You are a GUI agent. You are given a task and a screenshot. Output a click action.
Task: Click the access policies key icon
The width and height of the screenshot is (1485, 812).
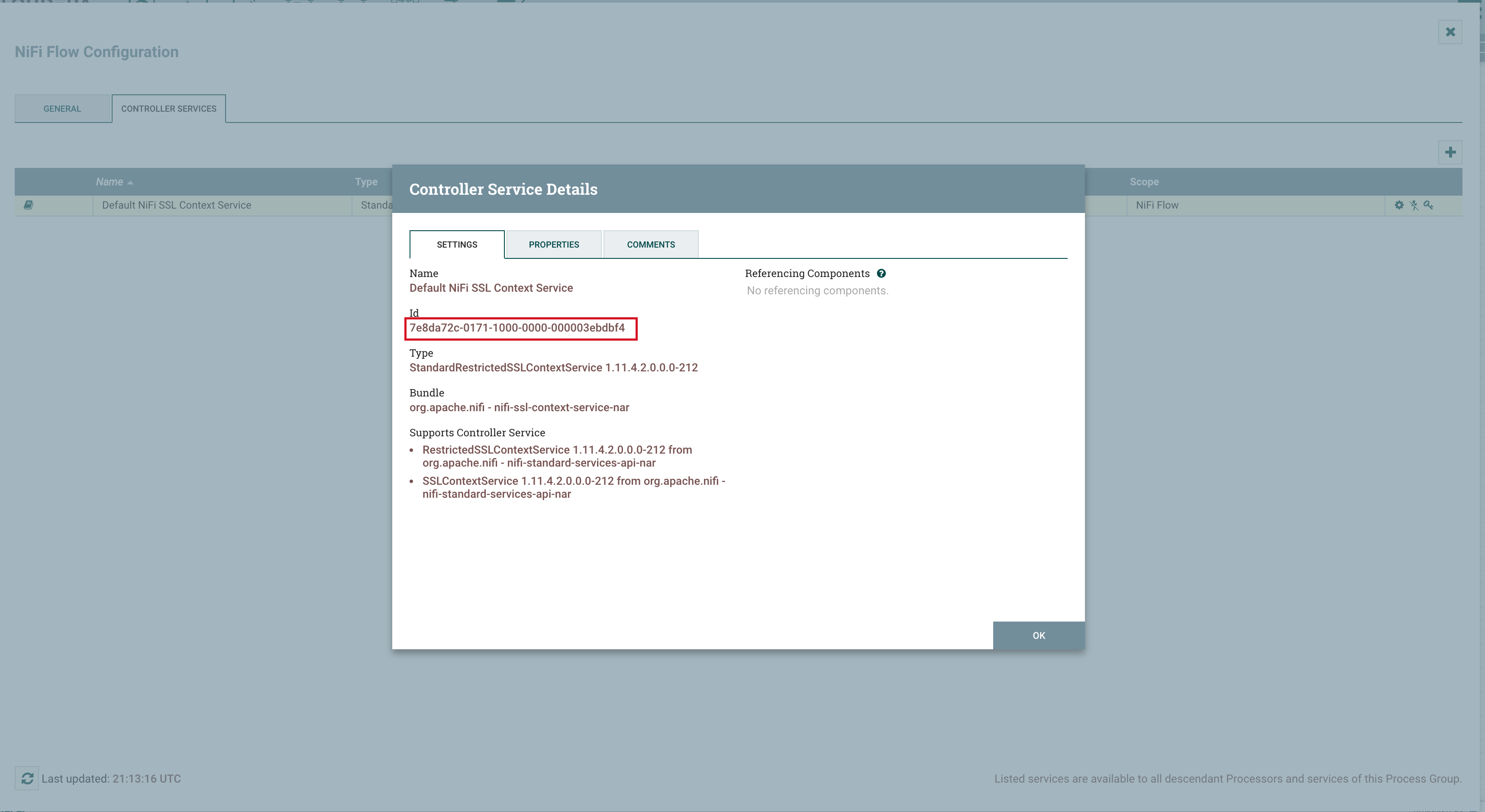point(1429,205)
